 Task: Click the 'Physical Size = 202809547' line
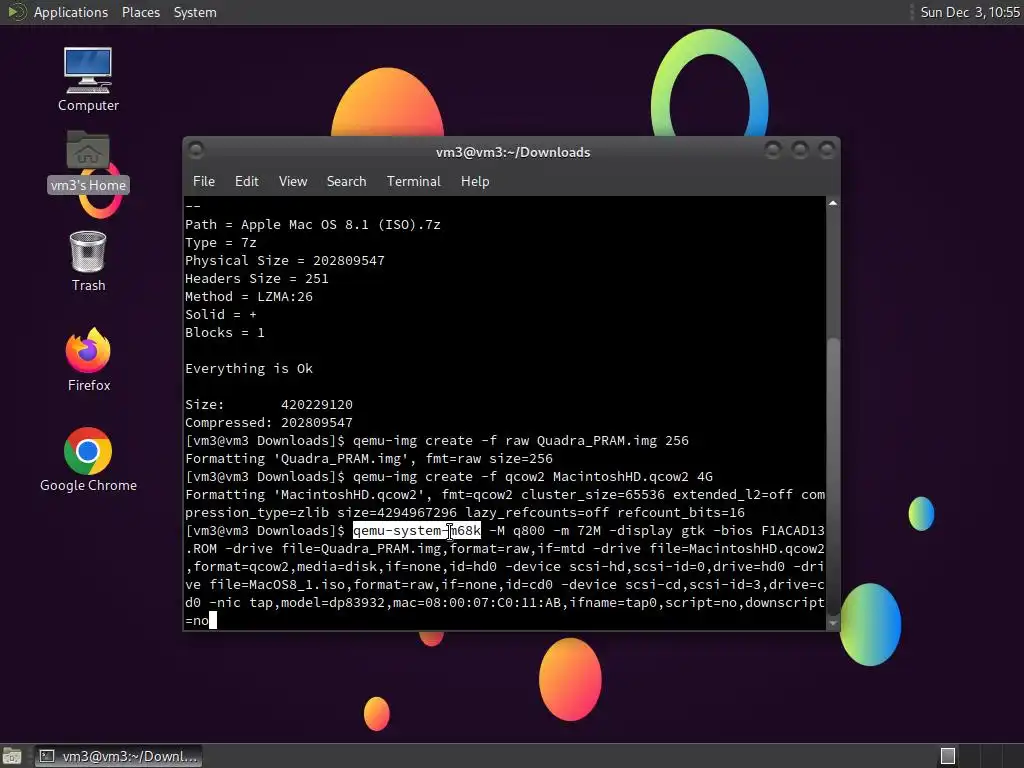[285, 261]
